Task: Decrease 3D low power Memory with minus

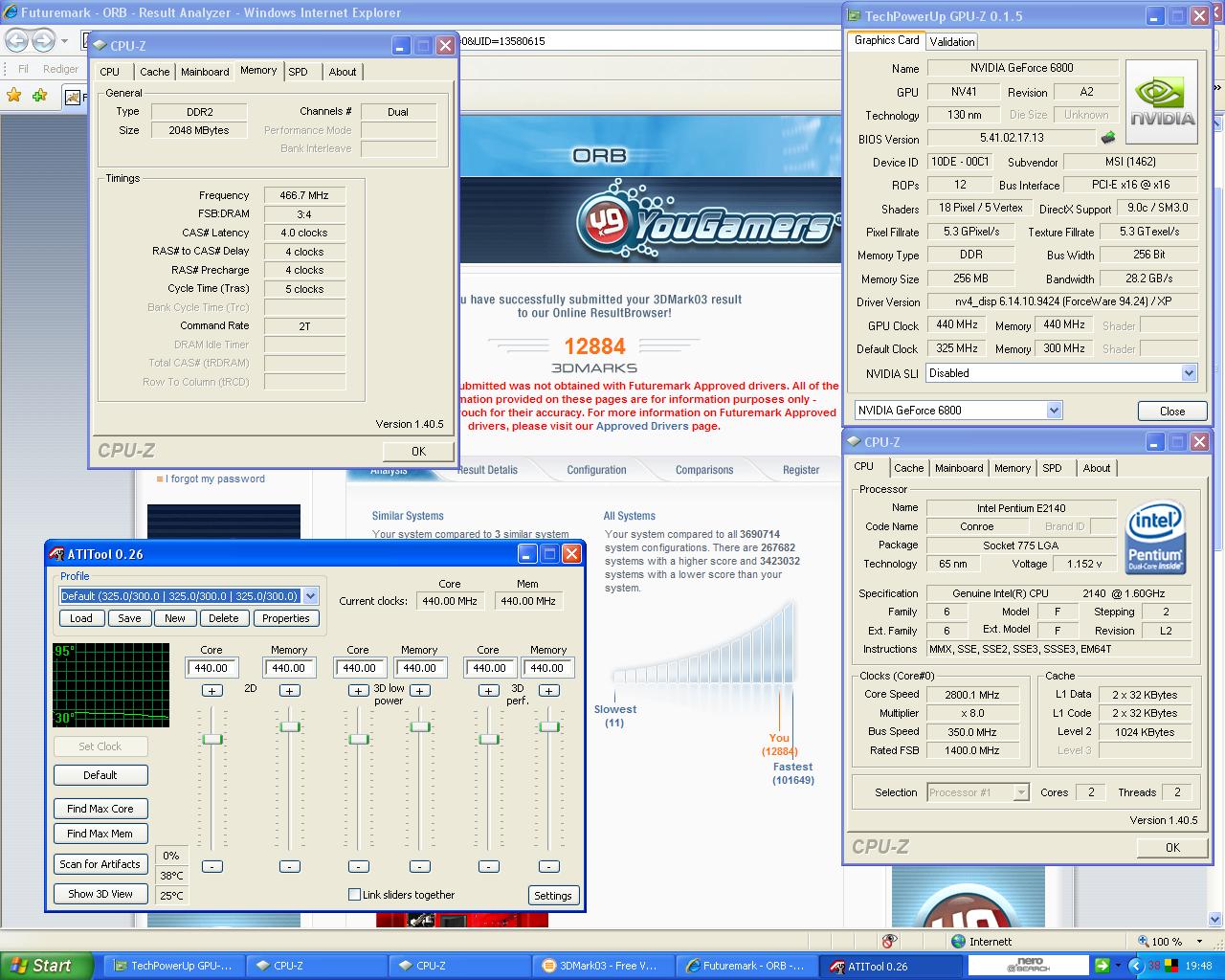Action: click(x=419, y=866)
